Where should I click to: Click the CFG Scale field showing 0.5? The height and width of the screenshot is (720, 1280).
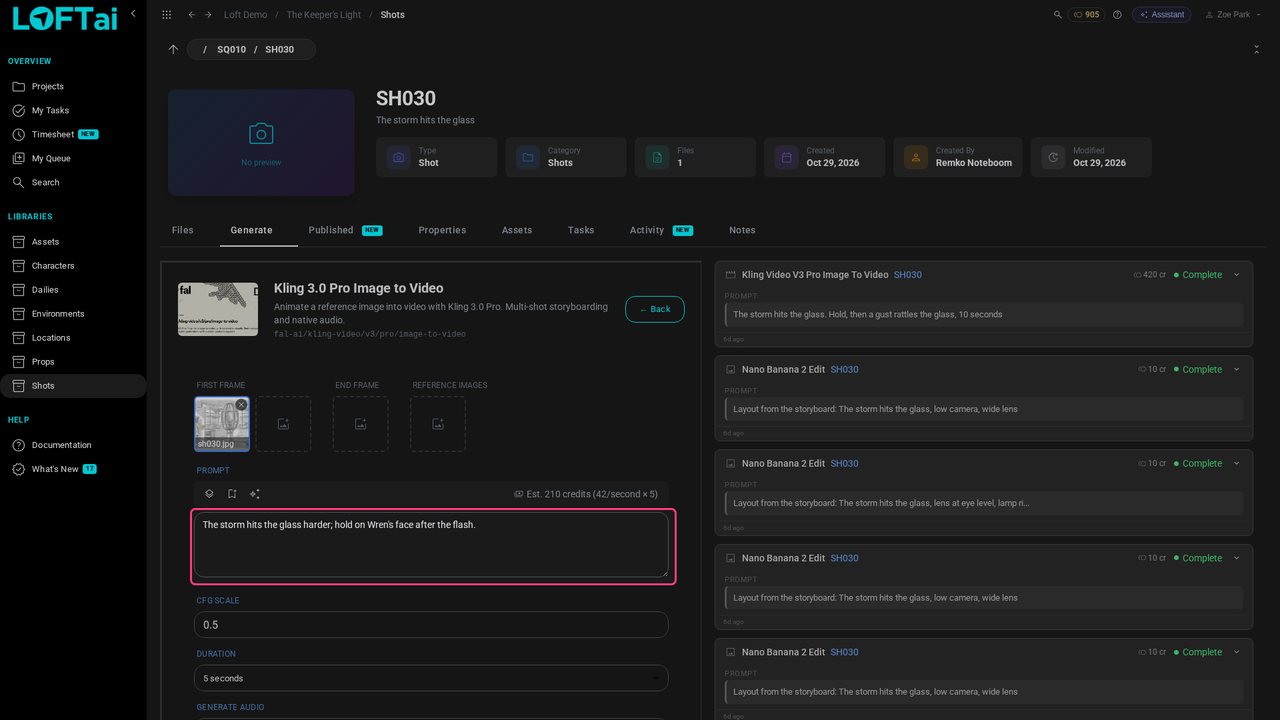coord(431,625)
